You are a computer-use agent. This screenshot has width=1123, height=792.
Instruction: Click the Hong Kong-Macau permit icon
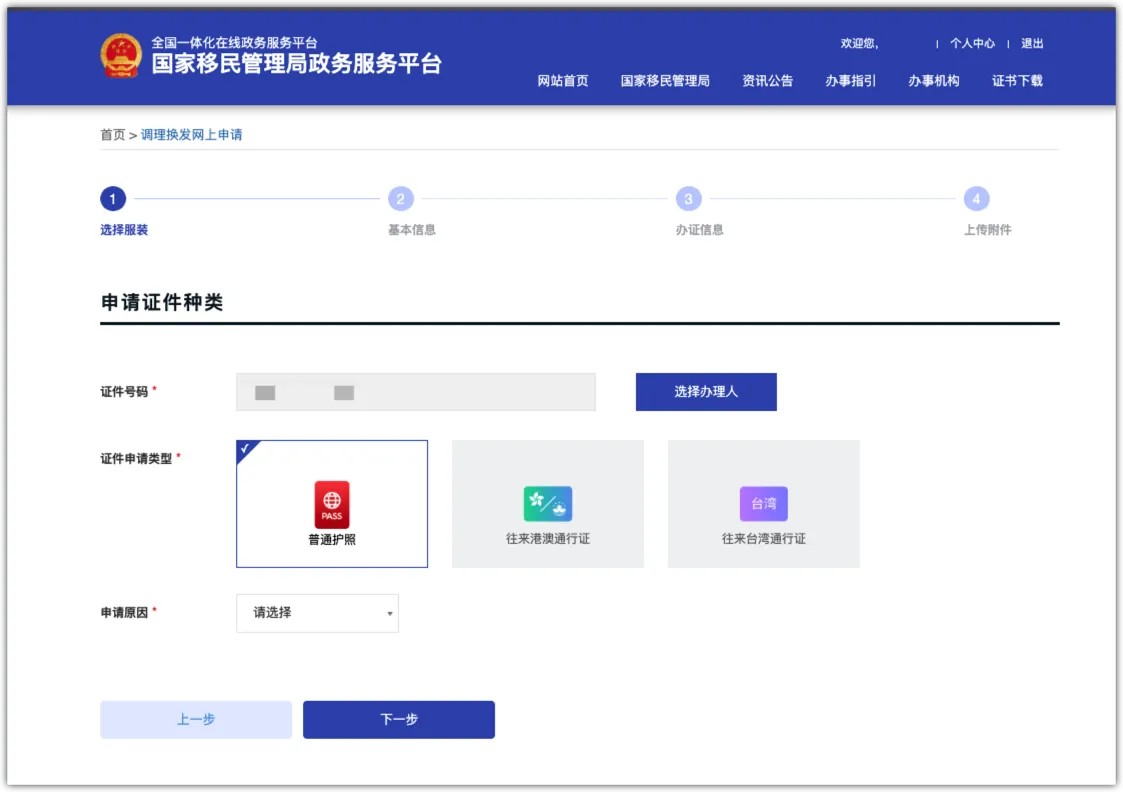coord(548,504)
